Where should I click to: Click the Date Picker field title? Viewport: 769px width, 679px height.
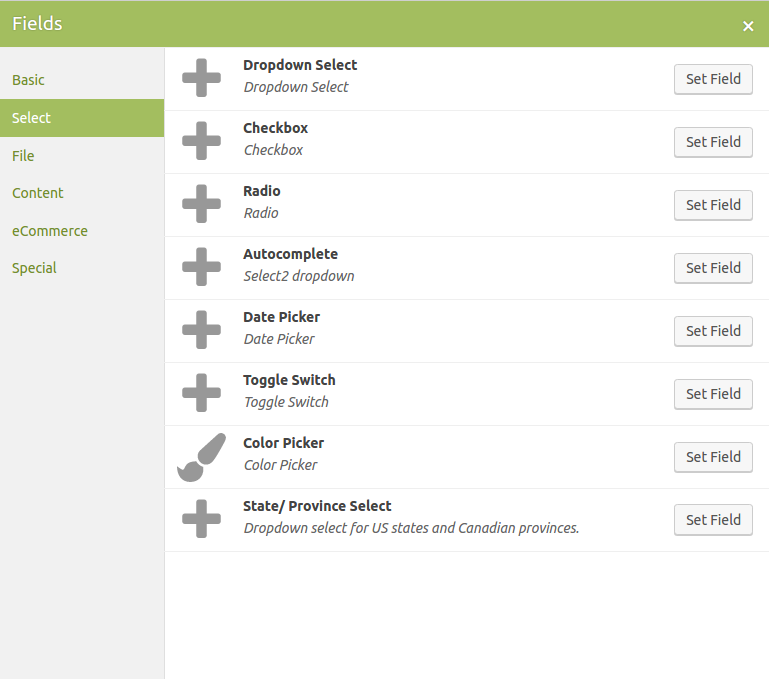[281, 317]
